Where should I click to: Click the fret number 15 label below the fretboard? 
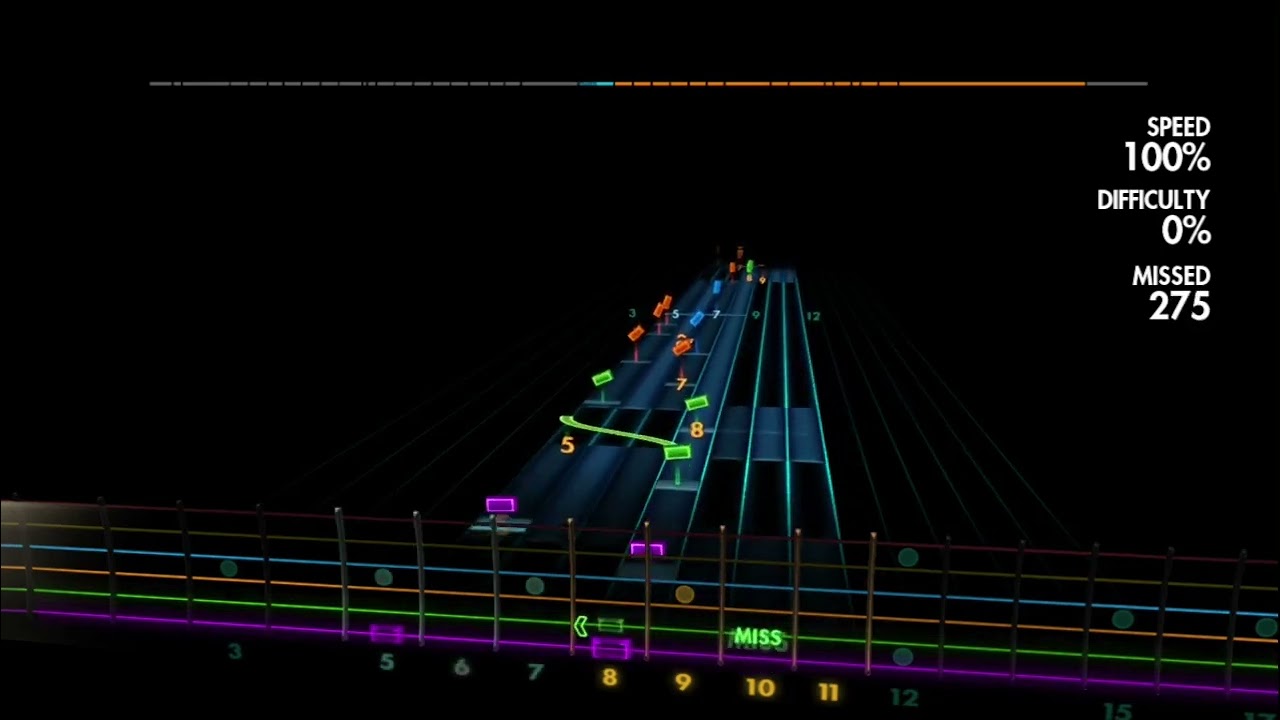click(1117, 711)
